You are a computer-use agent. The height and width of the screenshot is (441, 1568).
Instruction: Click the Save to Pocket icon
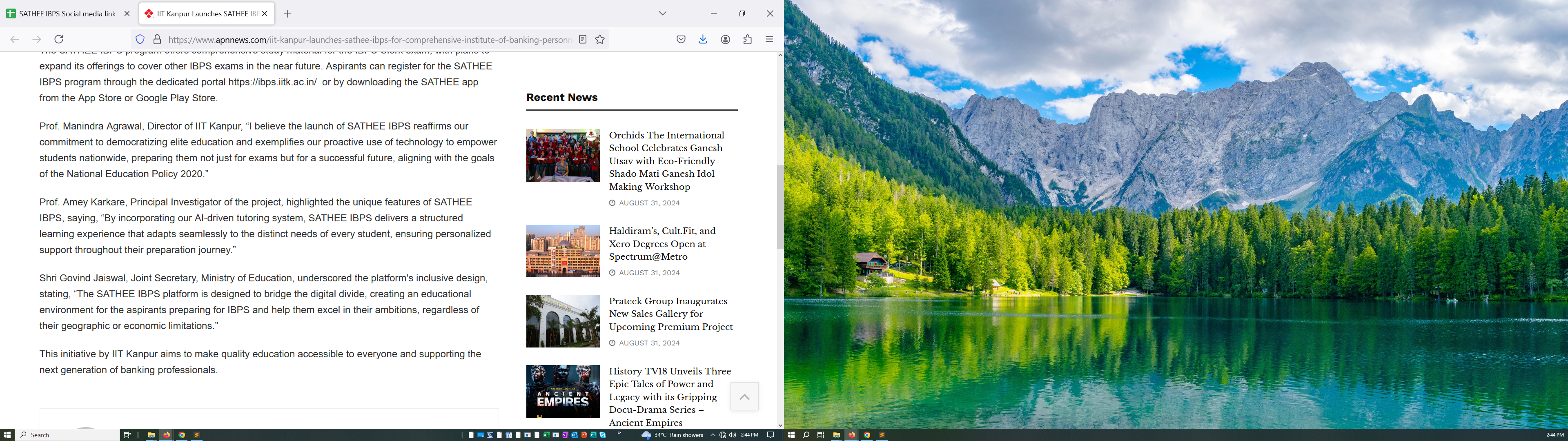[681, 40]
